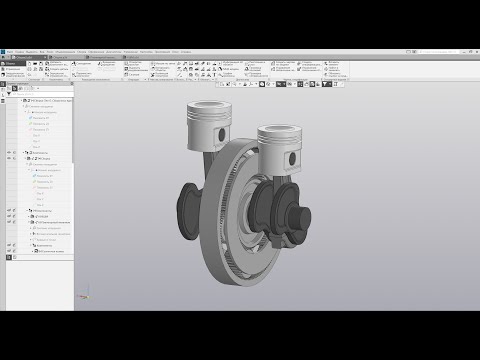Toggle visibility eye of the bottom-most tree row
Viewport: 480px width, 360px height.
[9, 251]
